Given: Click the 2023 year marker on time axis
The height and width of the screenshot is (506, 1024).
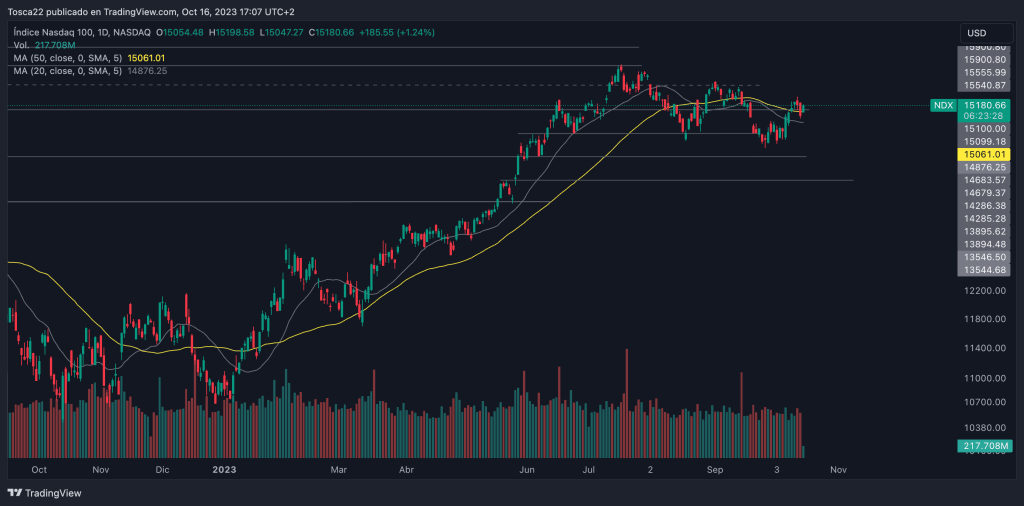Looking at the screenshot, I should coord(224,468).
